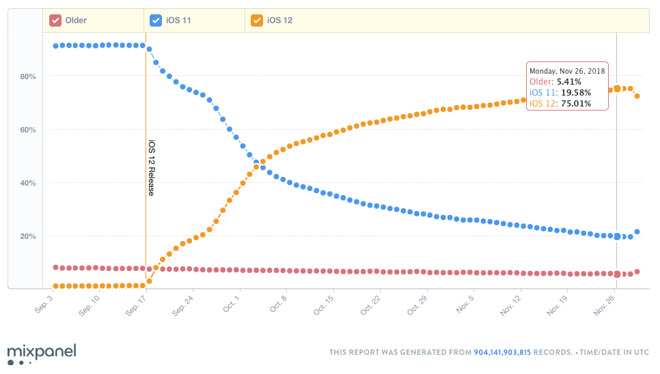This screenshot has width=660, height=374.
Task: Click the iOS 12 Release vertical marker label
Action: (152, 168)
